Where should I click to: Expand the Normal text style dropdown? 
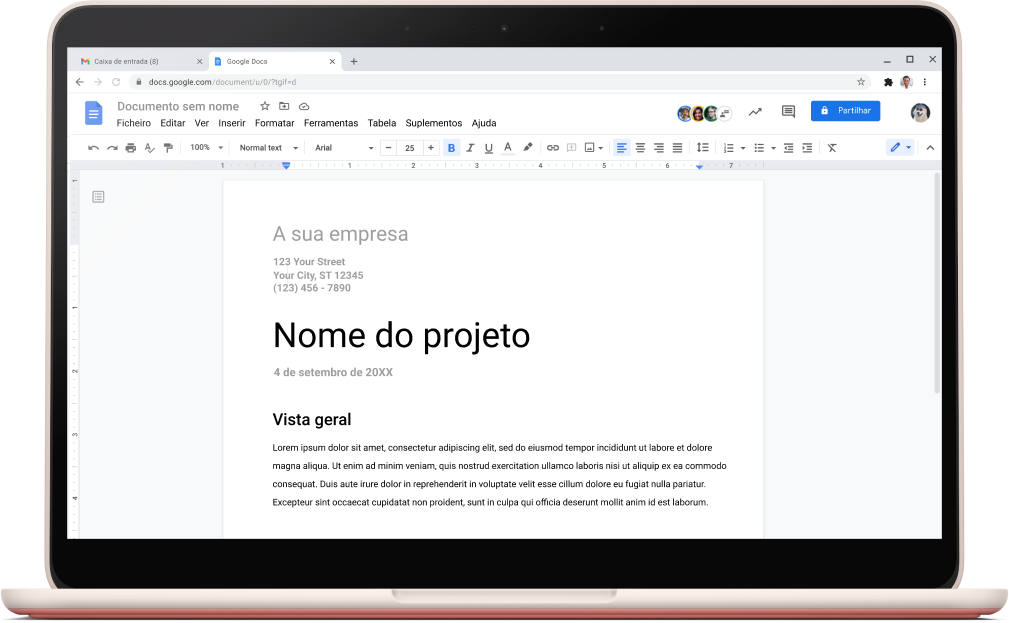click(268, 148)
